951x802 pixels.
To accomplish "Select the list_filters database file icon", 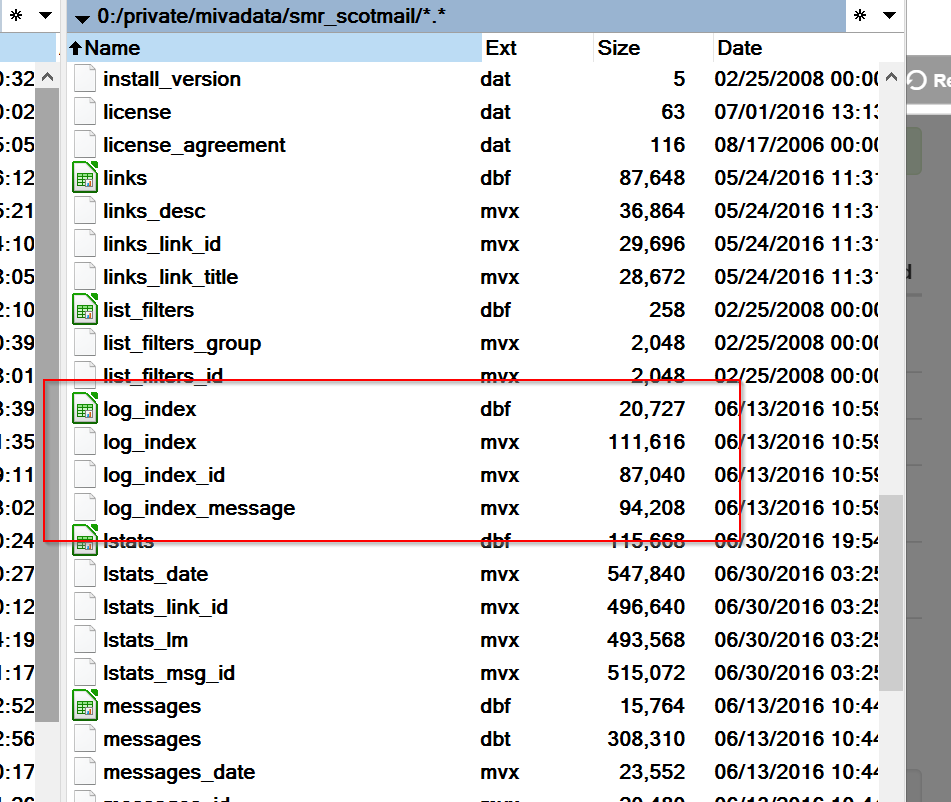I will click(x=85, y=310).
